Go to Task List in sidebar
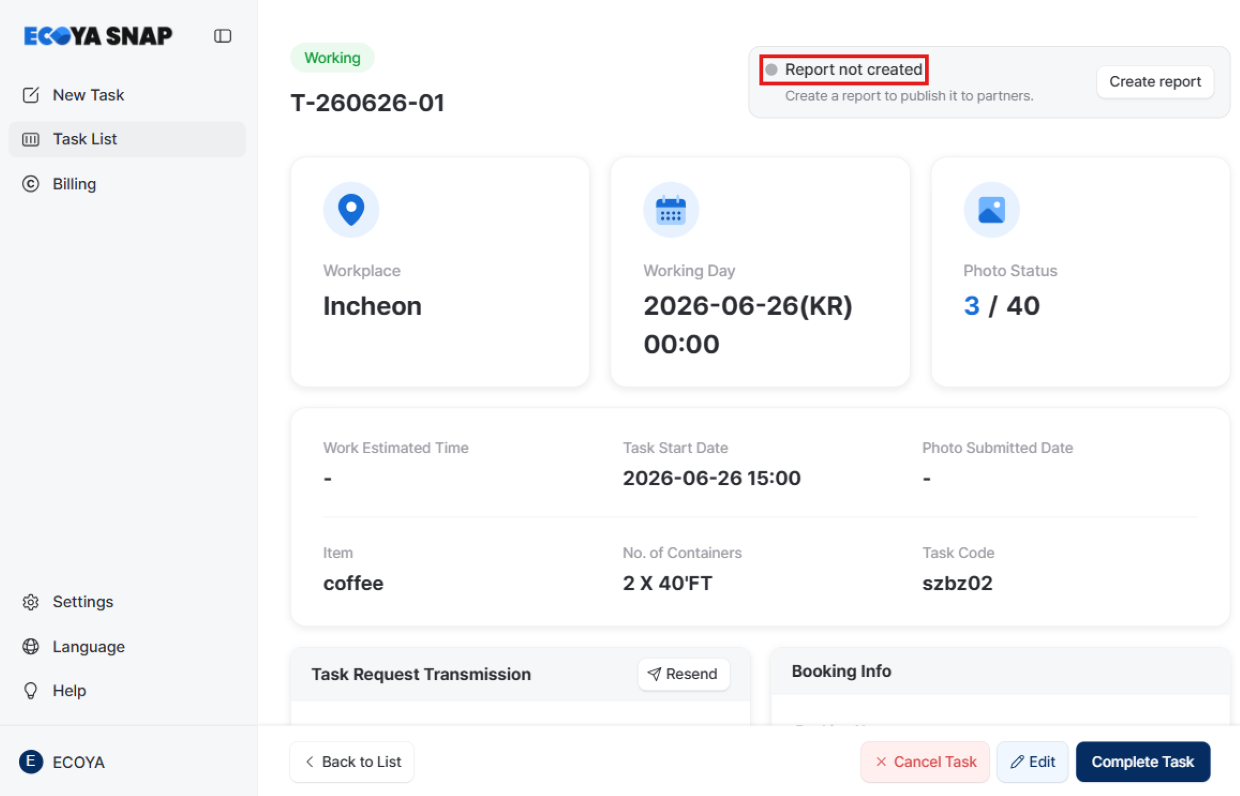The image size is (1240, 796). pyautogui.click(x=127, y=139)
